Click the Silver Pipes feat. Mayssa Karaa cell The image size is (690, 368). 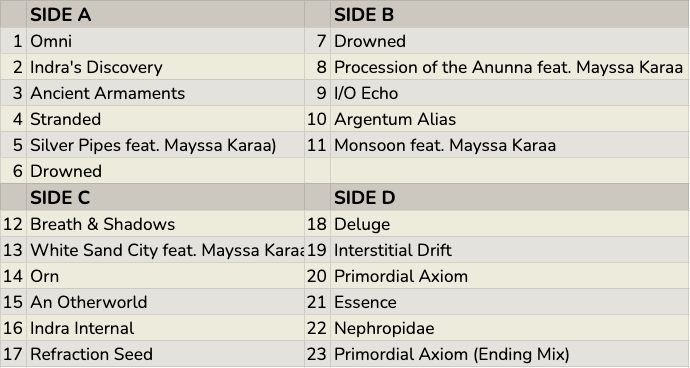point(165,145)
